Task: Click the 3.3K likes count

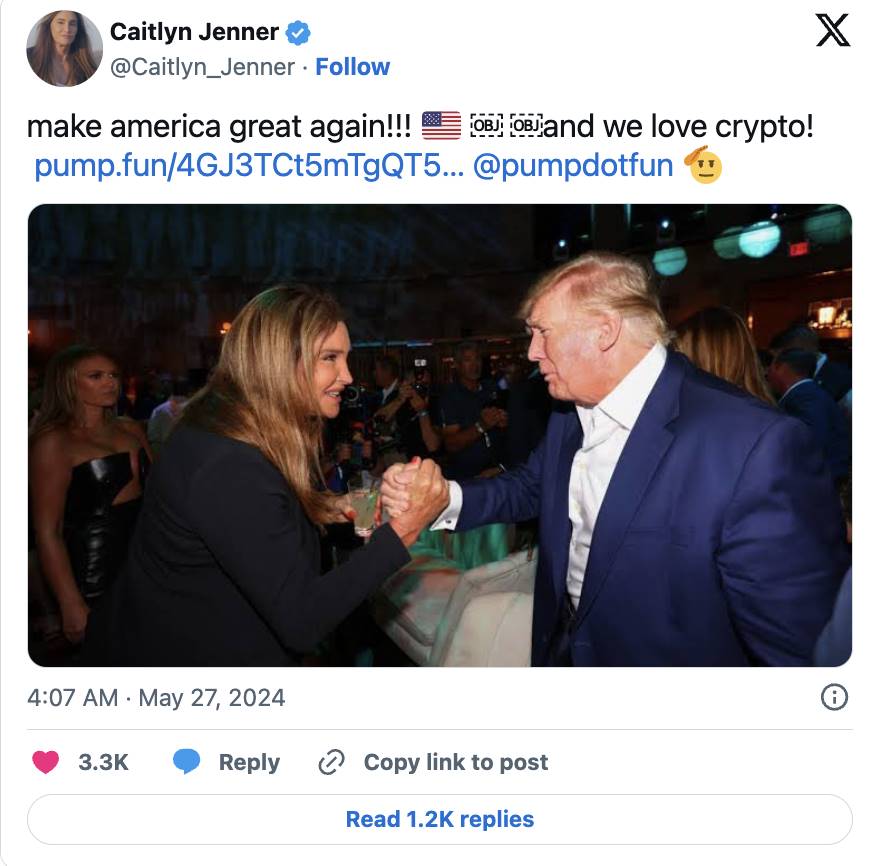Action: (104, 762)
